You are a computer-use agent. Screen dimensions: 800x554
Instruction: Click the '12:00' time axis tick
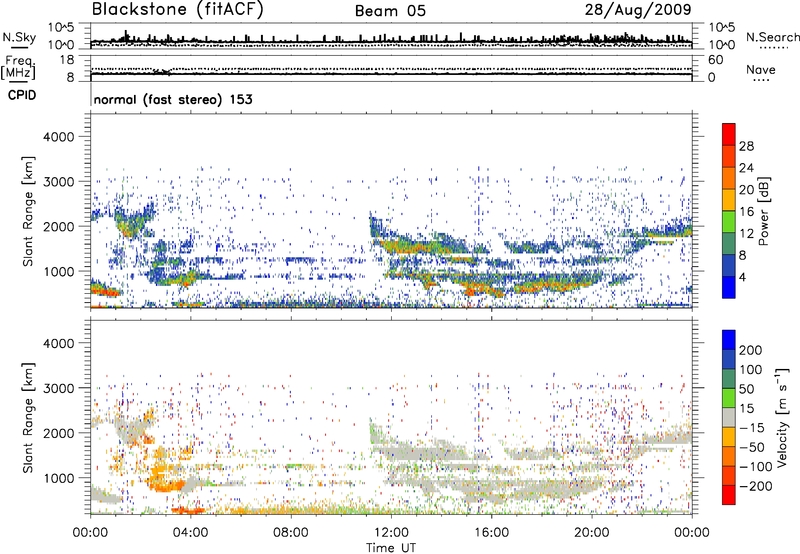(x=391, y=533)
